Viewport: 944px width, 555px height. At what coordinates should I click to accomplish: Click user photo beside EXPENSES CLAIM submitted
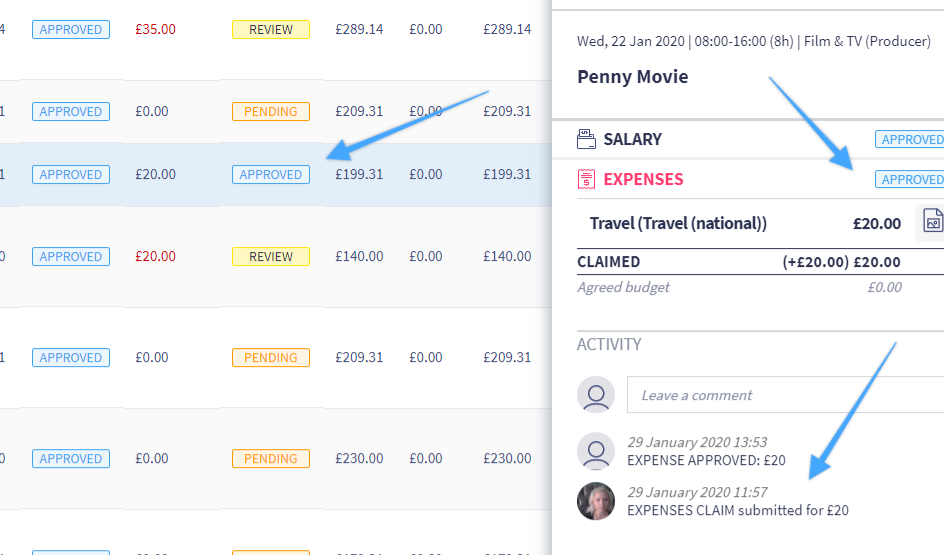[596, 501]
